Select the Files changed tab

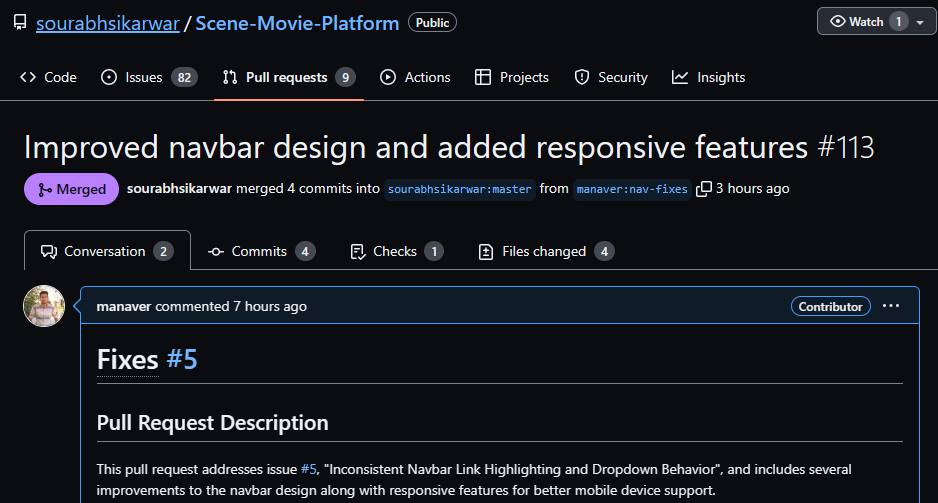pos(546,251)
